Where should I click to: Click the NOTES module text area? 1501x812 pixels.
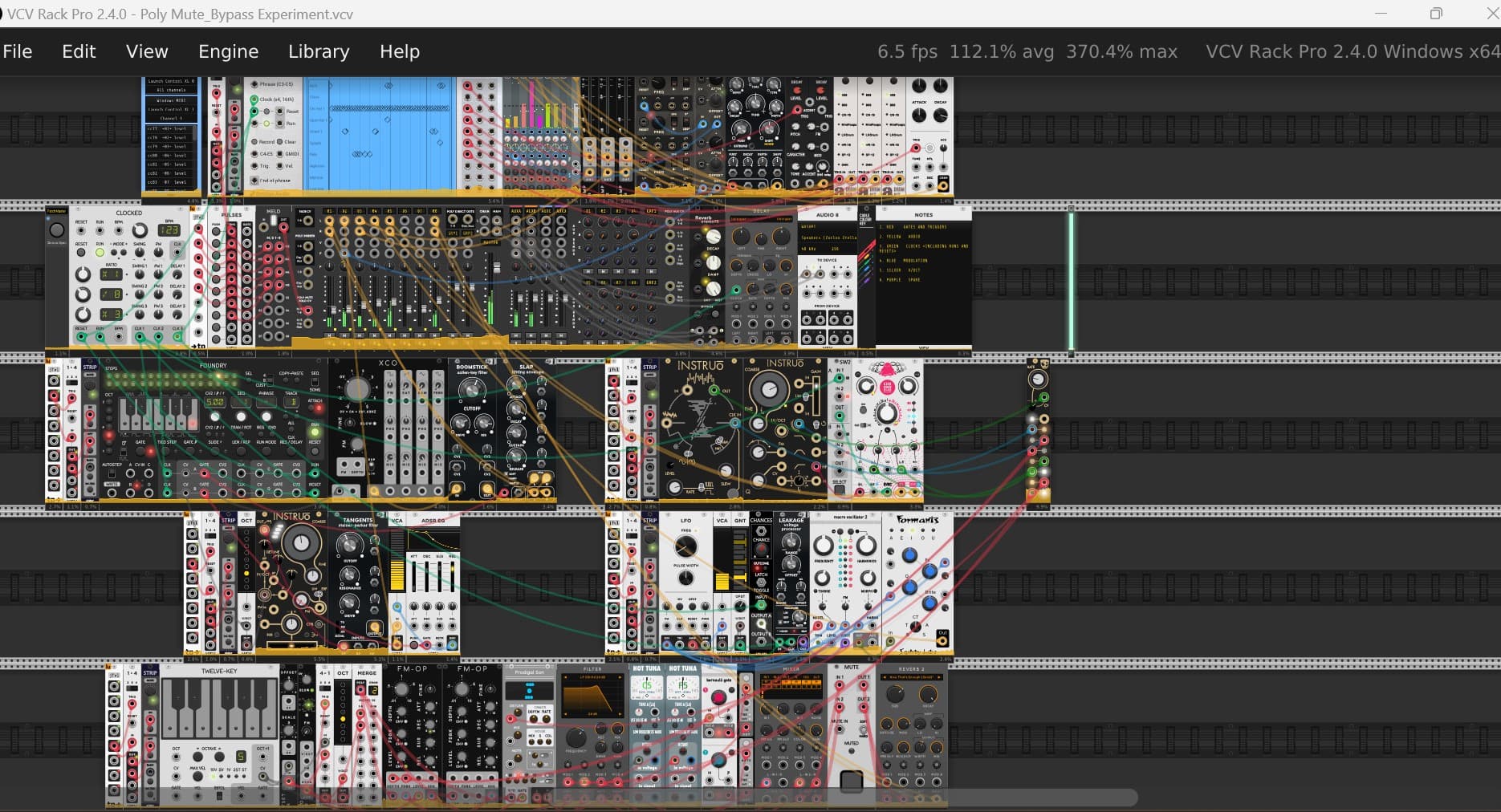point(923,281)
